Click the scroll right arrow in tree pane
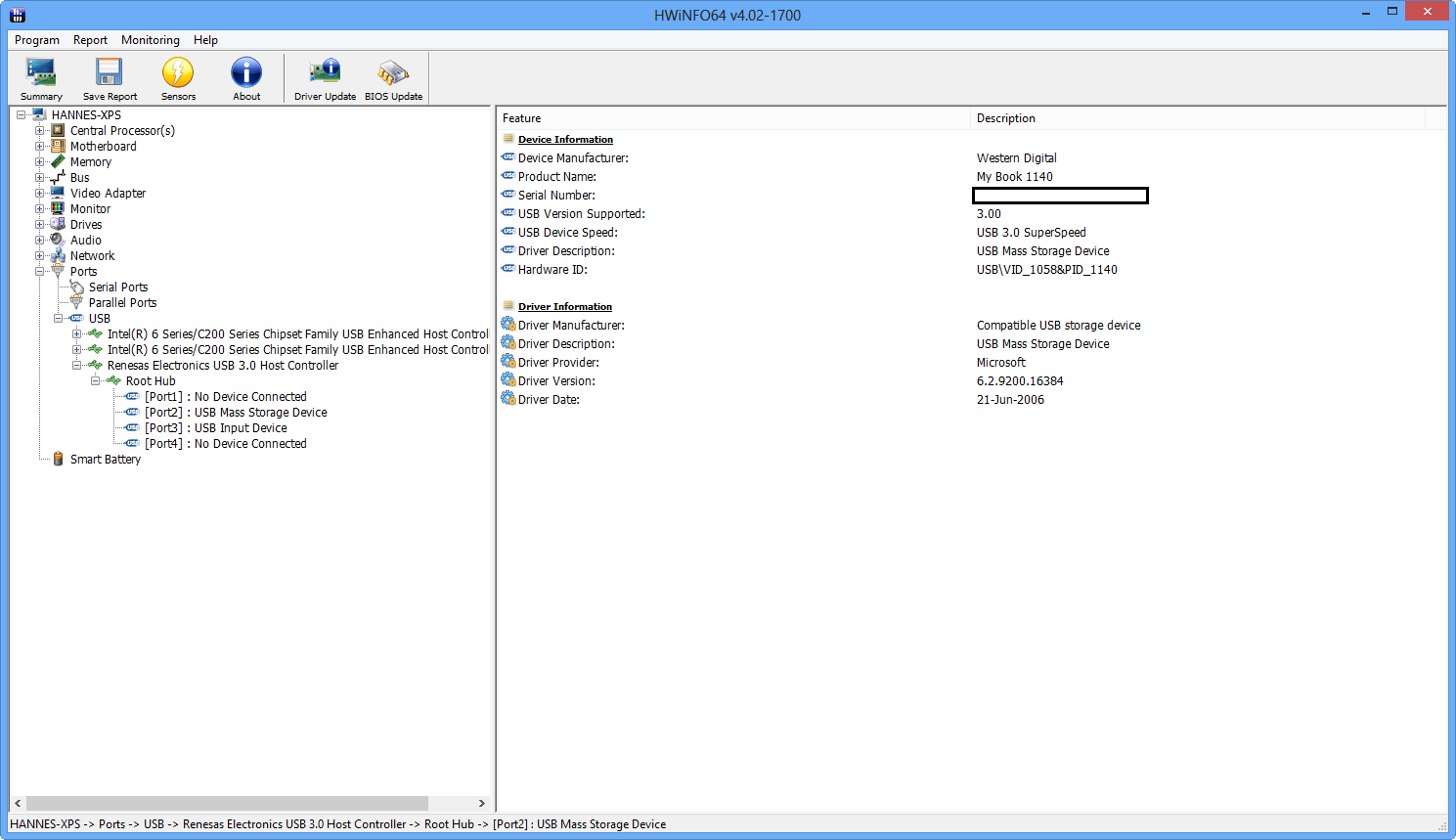Screen dimensions: 1456x840 481,803
